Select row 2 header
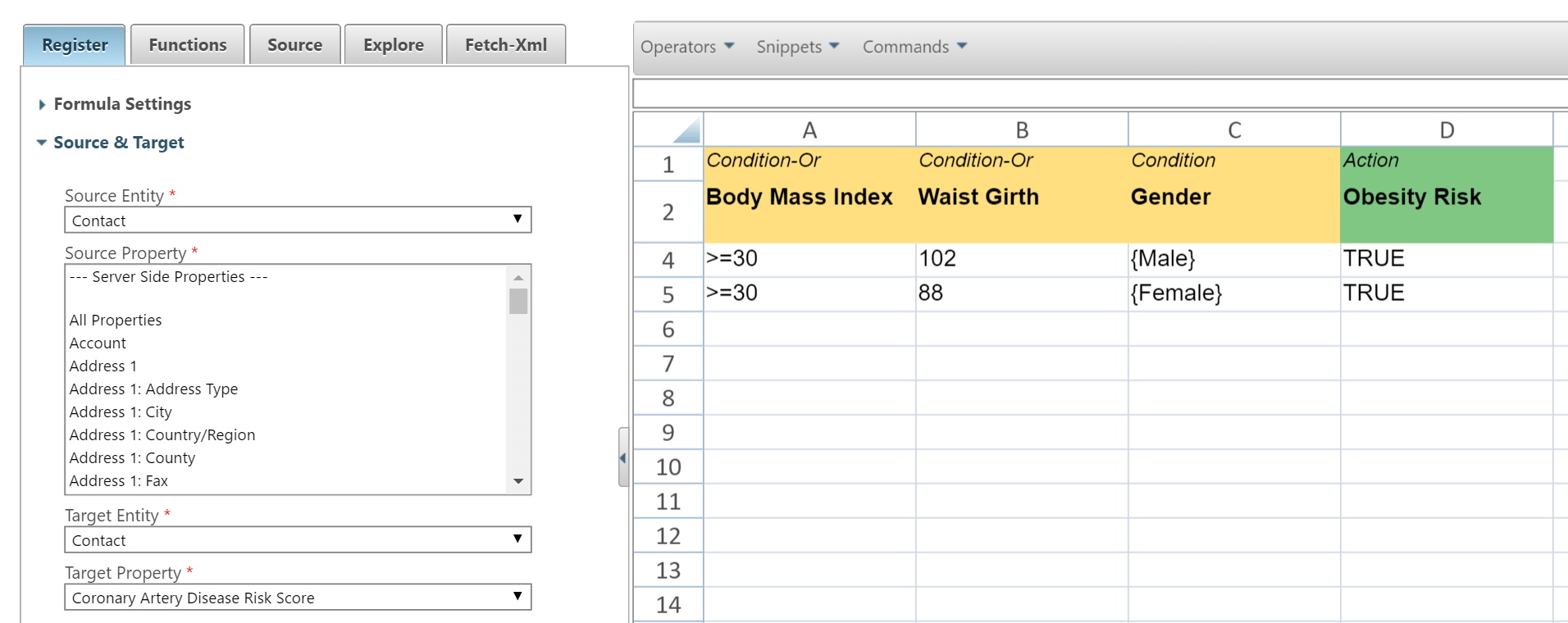This screenshot has height=623, width=1568. (668, 211)
